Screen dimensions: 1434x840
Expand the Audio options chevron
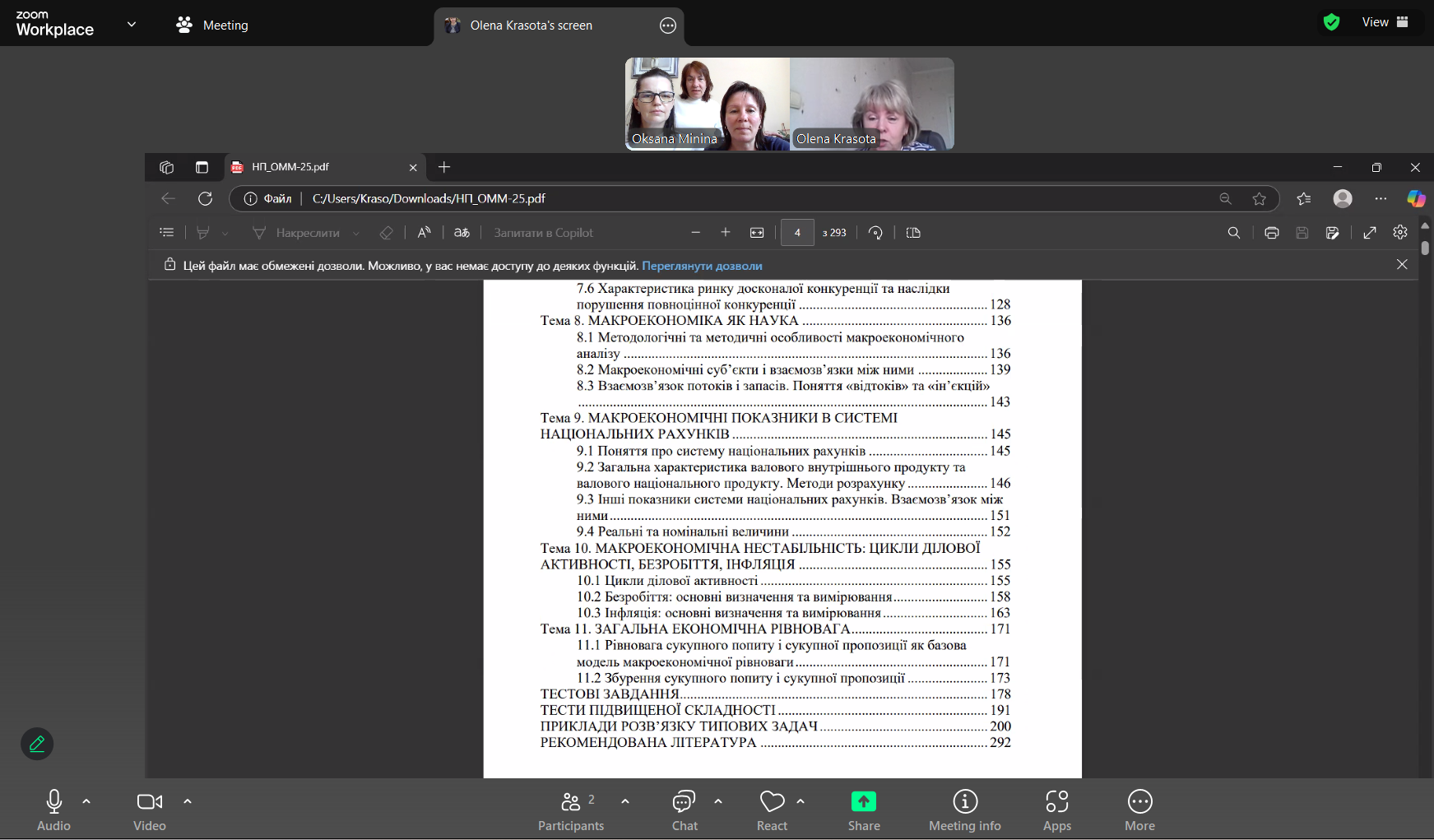click(x=86, y=801)
